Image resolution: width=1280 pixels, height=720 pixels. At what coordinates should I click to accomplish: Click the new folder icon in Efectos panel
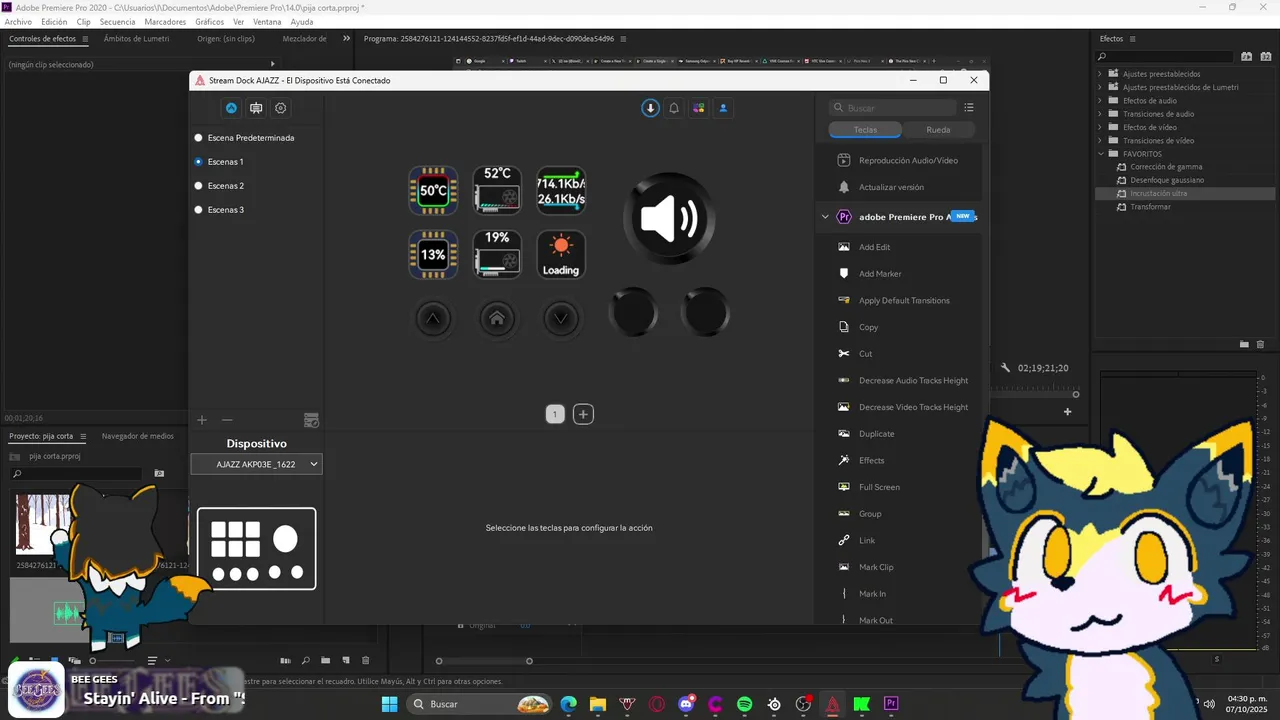click(1244, 344)
